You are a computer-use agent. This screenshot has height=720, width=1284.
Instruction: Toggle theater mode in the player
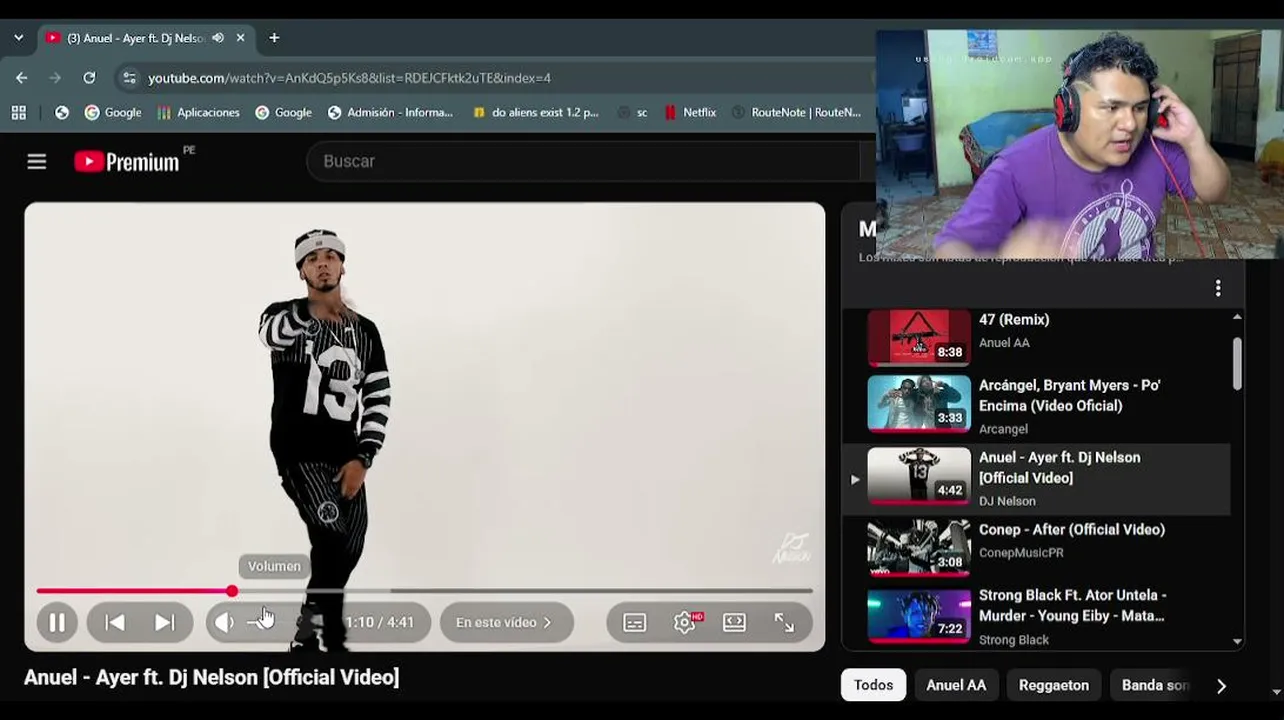point(734,622)
